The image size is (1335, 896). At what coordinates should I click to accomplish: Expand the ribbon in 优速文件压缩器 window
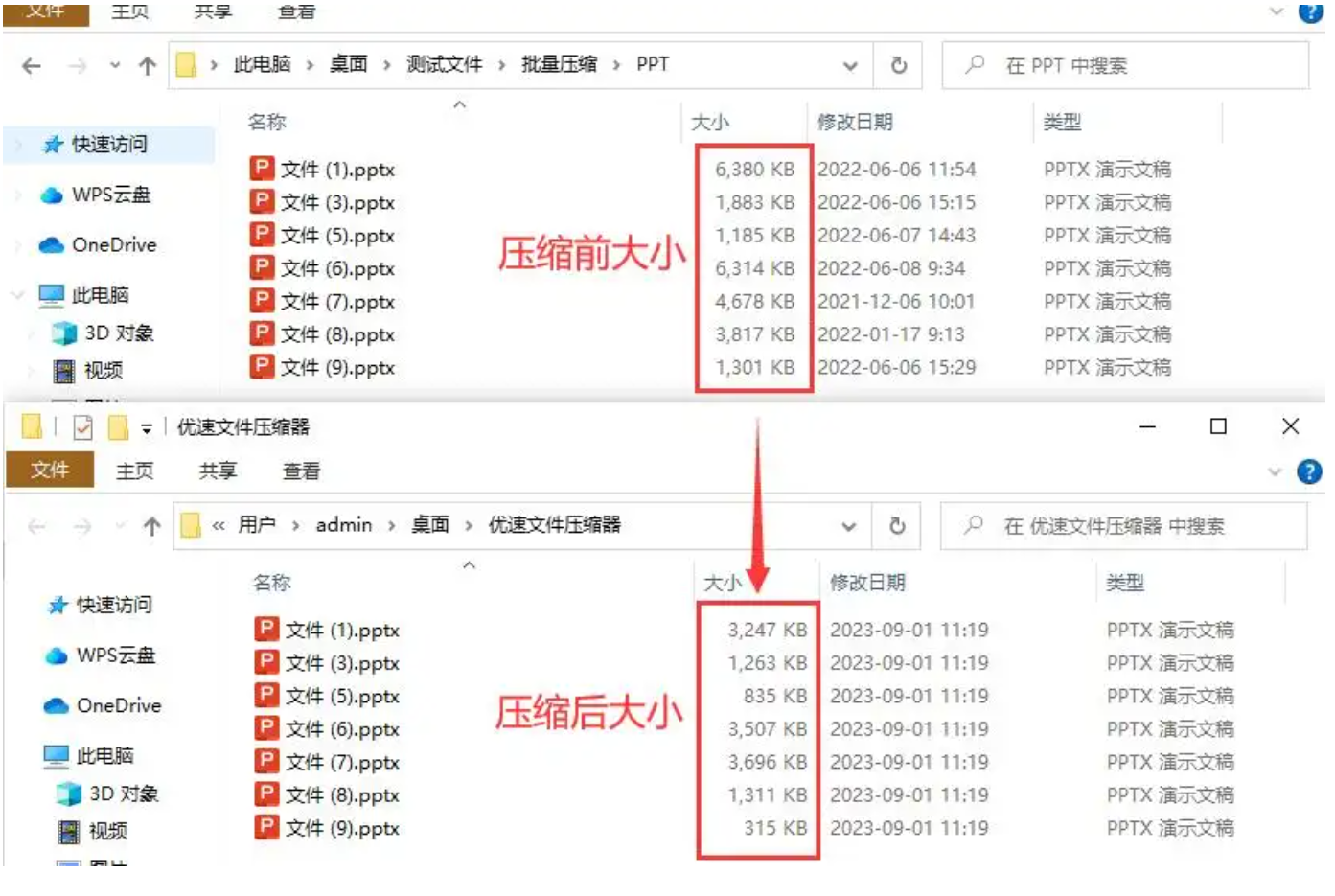[1275, 471]
